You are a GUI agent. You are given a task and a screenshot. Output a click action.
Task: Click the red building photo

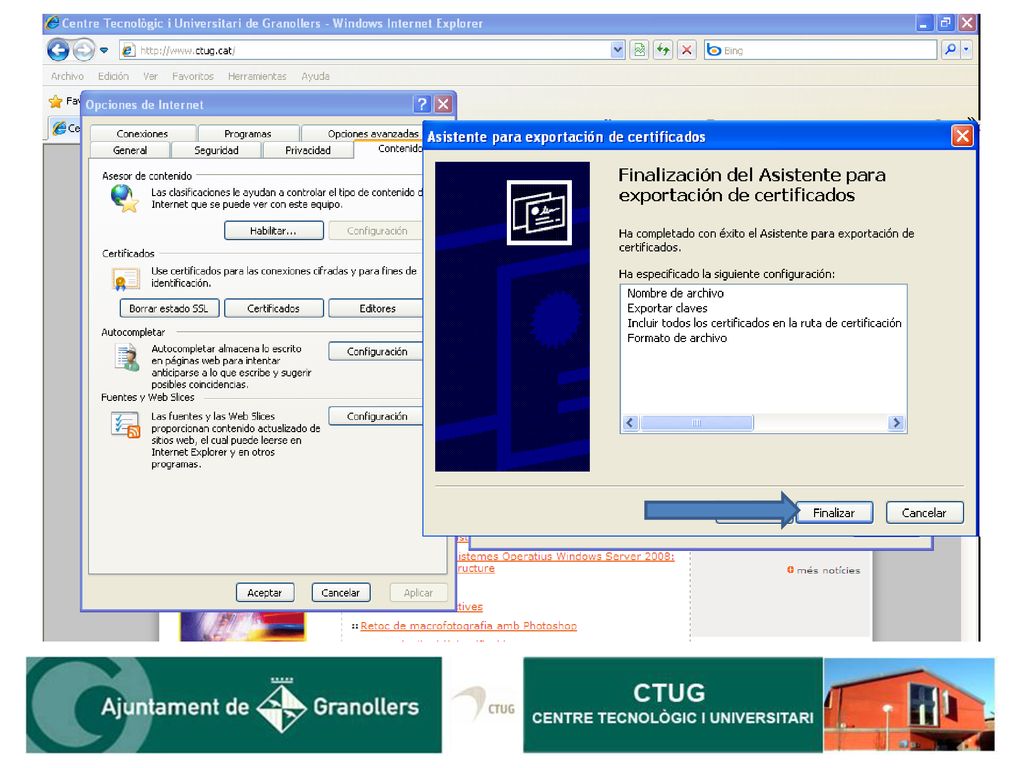tap(909, 705)
